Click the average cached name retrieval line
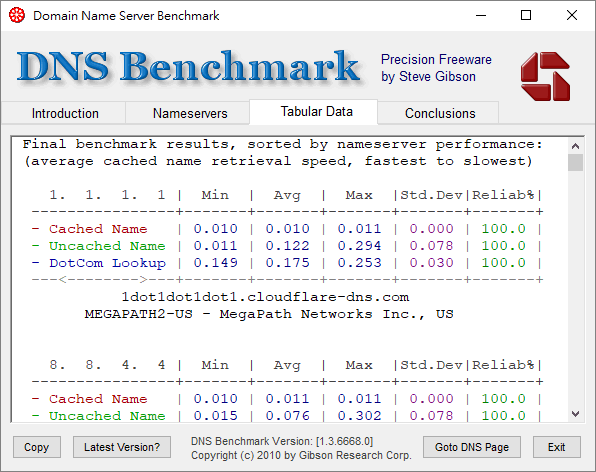Screen dimensions: 596x472 coord(278,162)
